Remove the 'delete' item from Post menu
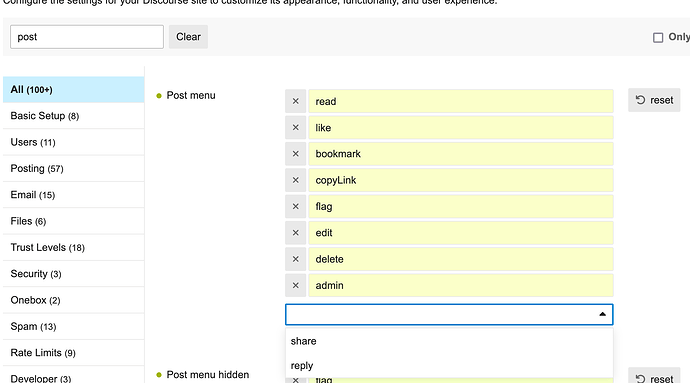The image size is (690, 383). click(295, 259)
